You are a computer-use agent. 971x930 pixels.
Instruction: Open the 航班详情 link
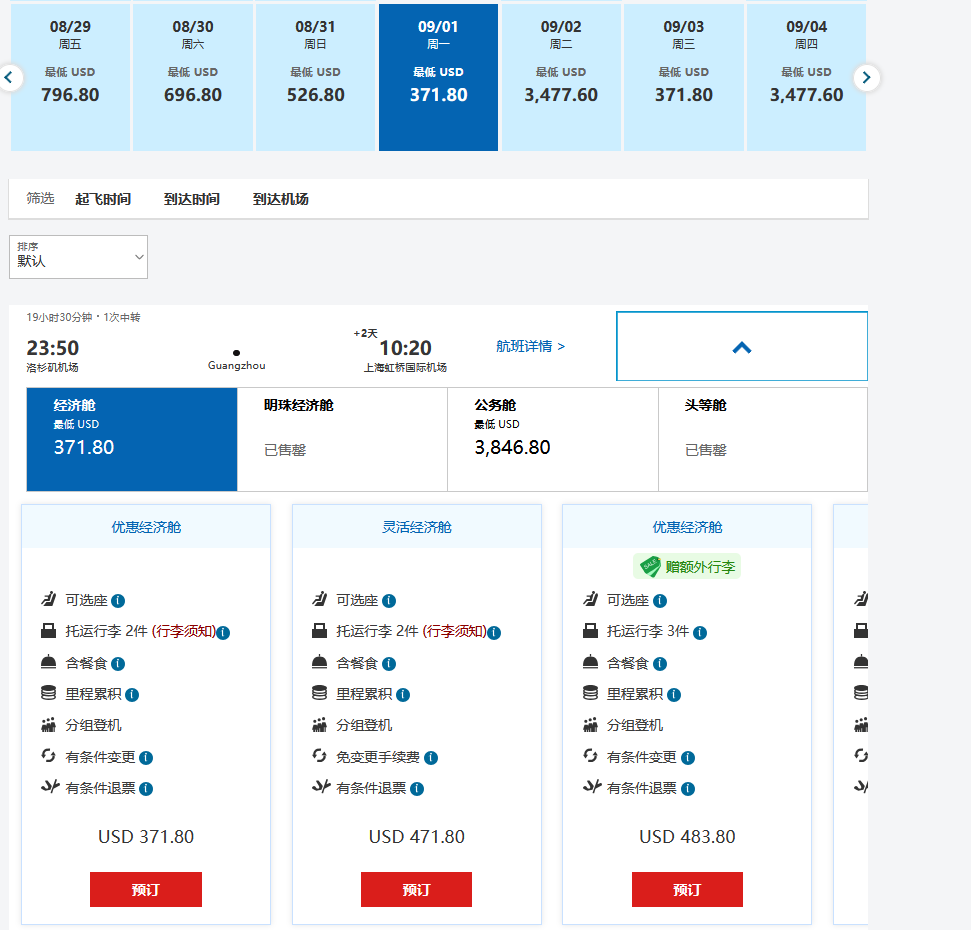[530, 346]
